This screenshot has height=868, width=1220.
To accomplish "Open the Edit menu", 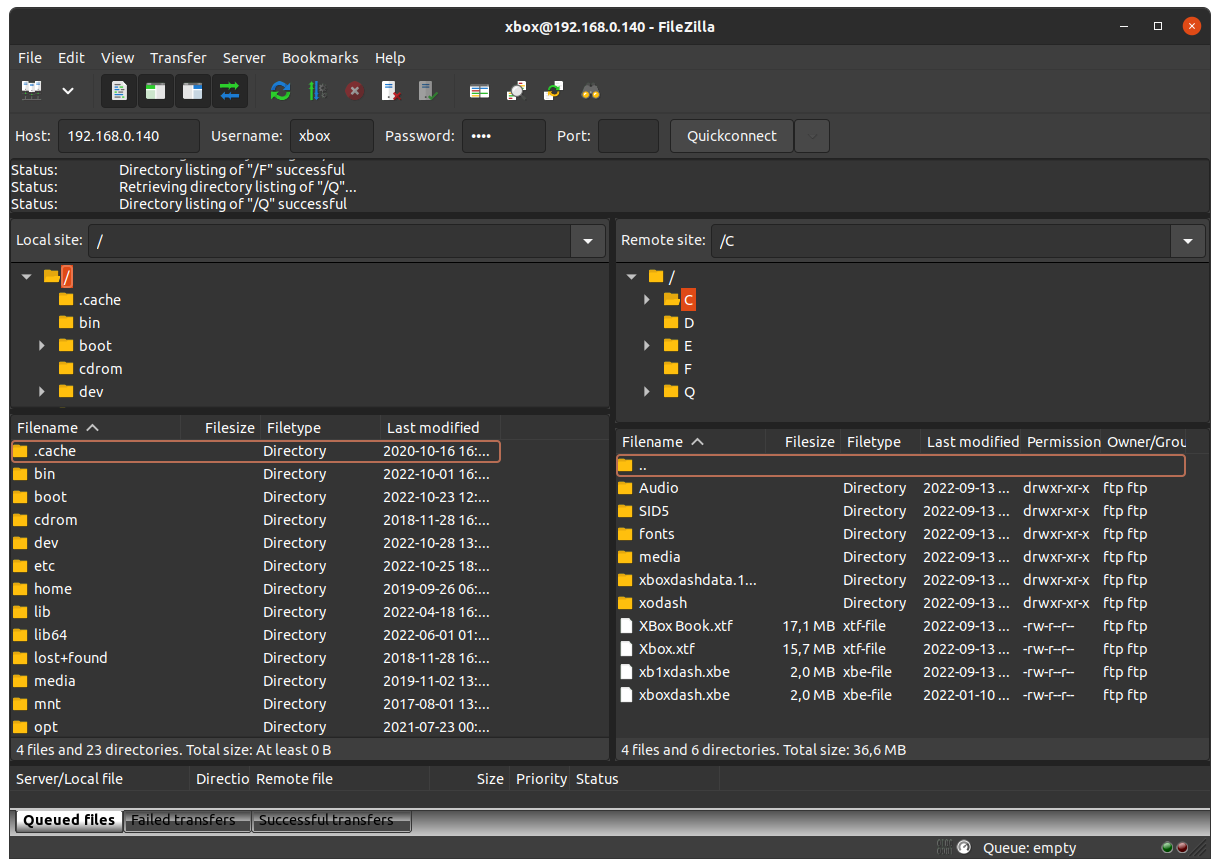I will (x=71, y=58).
